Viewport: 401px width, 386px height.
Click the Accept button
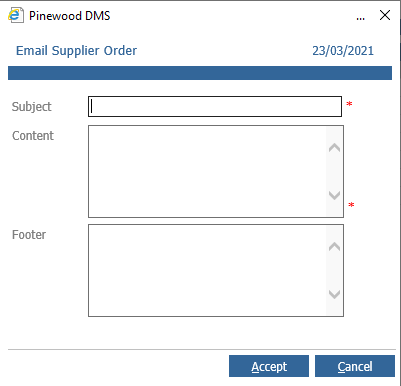(269, 366)
